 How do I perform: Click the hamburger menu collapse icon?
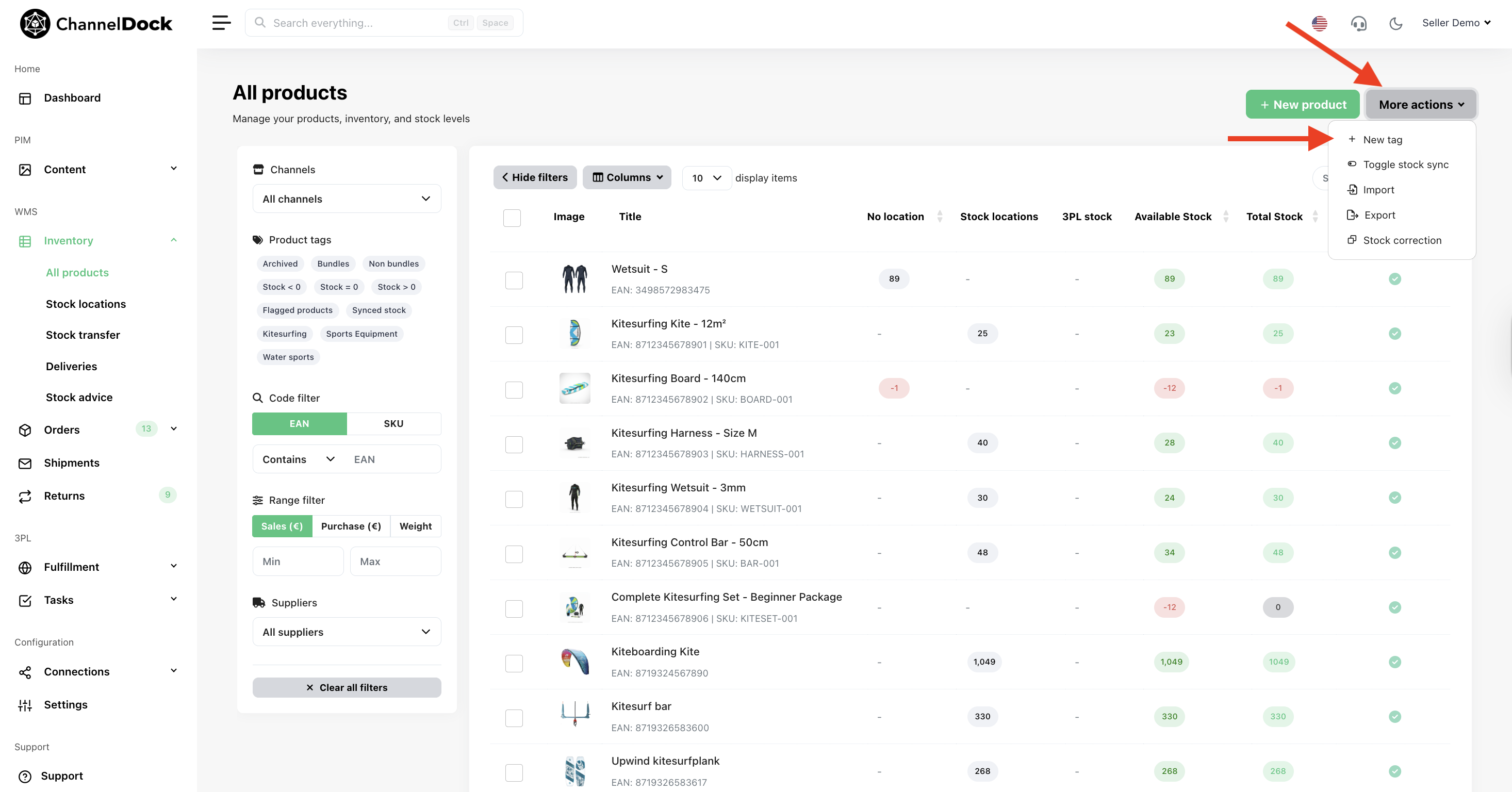(x=221, y=23)
